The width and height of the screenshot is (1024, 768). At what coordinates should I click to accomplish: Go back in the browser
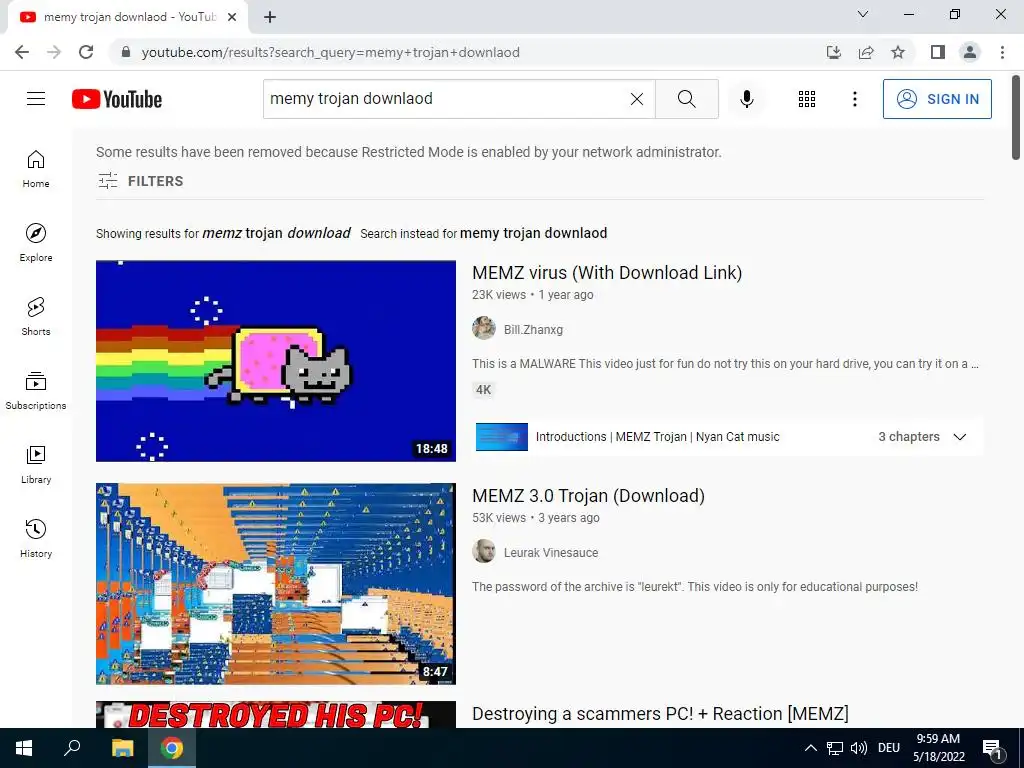22,52
